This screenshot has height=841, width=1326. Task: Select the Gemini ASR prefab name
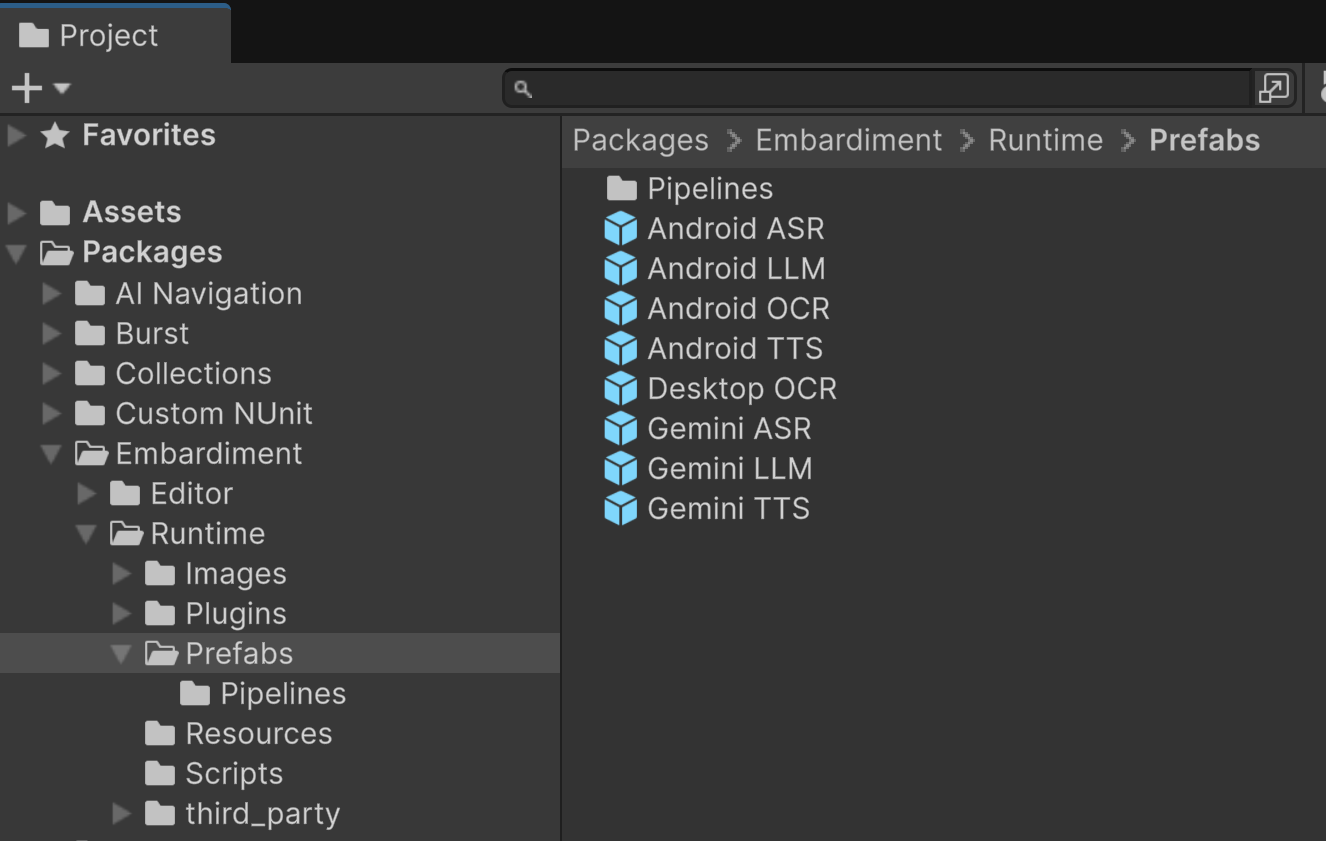[x=729, y=429]
